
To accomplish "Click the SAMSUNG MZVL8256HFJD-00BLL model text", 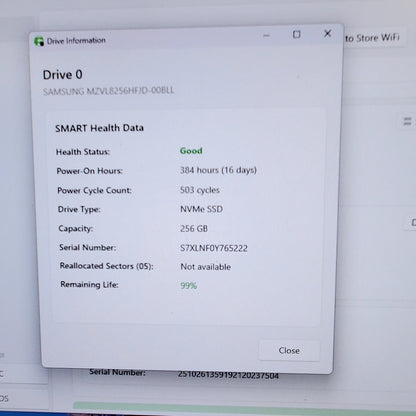I will click(x=109, y=91).
